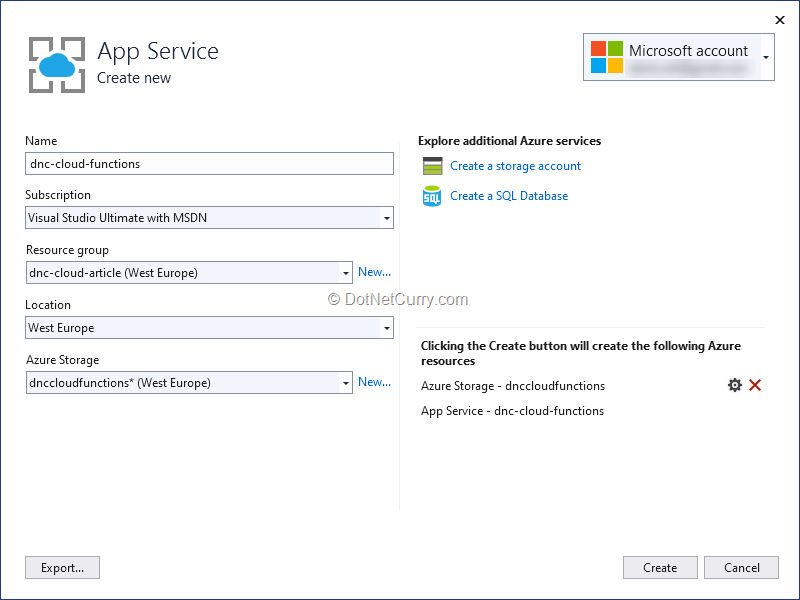
Task: Expand the Resource group dropdown
Action: click(345, 273)
